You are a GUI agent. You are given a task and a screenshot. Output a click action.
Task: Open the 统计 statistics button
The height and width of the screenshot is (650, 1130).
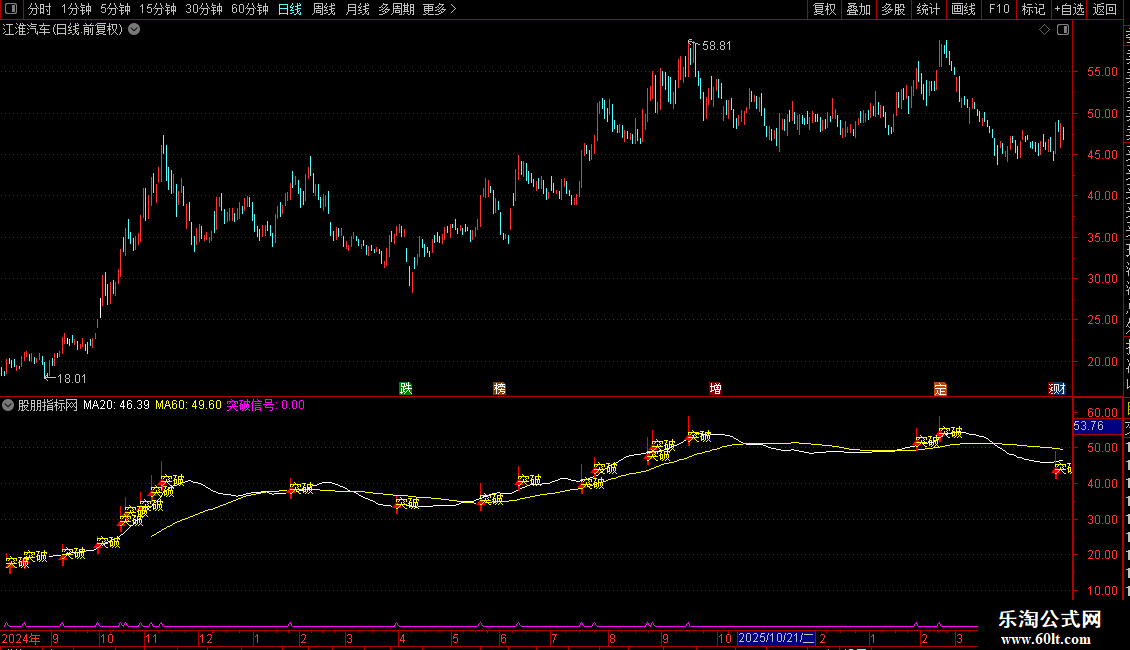point(928,9)
